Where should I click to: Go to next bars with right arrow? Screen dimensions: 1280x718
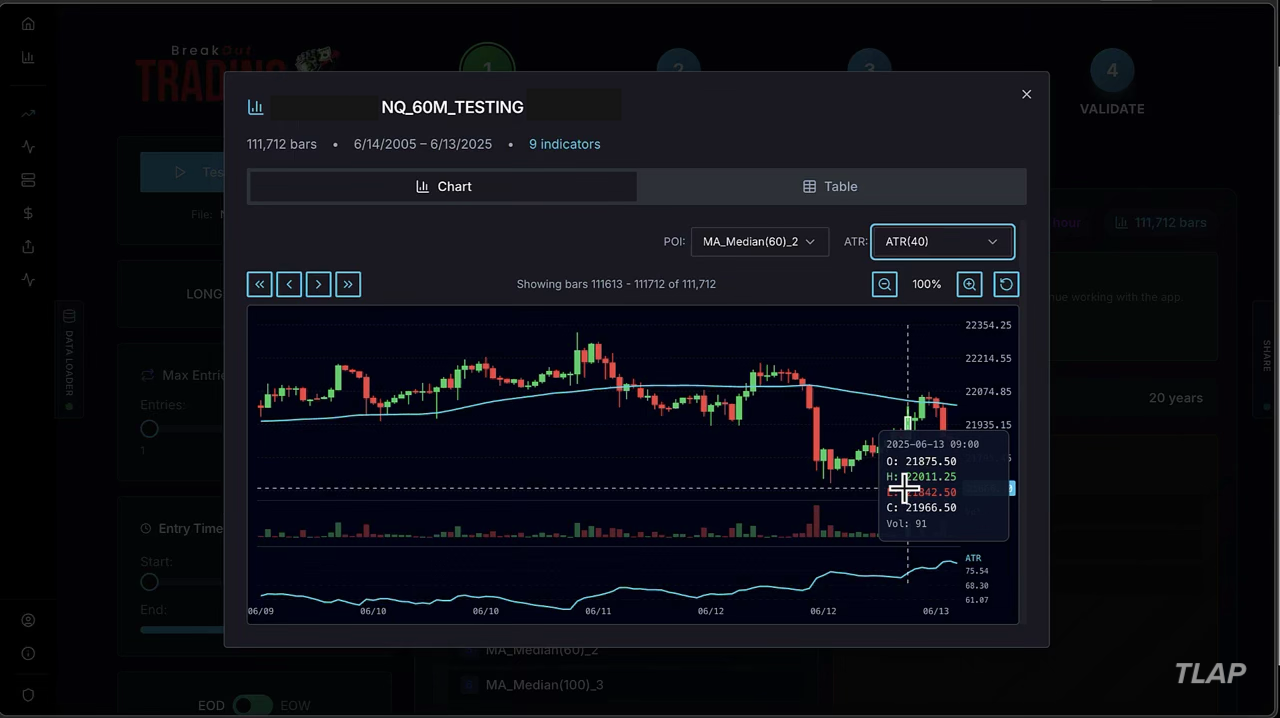[318, 284]
